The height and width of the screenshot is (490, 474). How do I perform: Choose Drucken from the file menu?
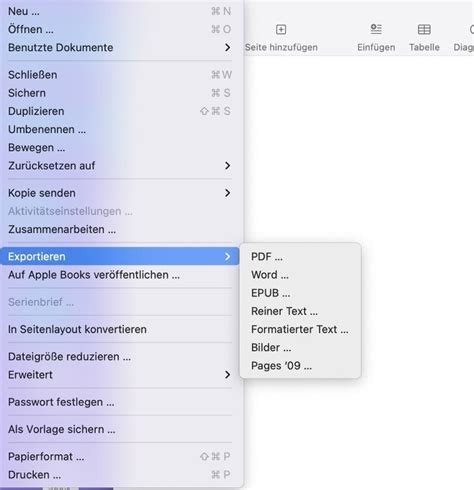[x=120, y=475]
